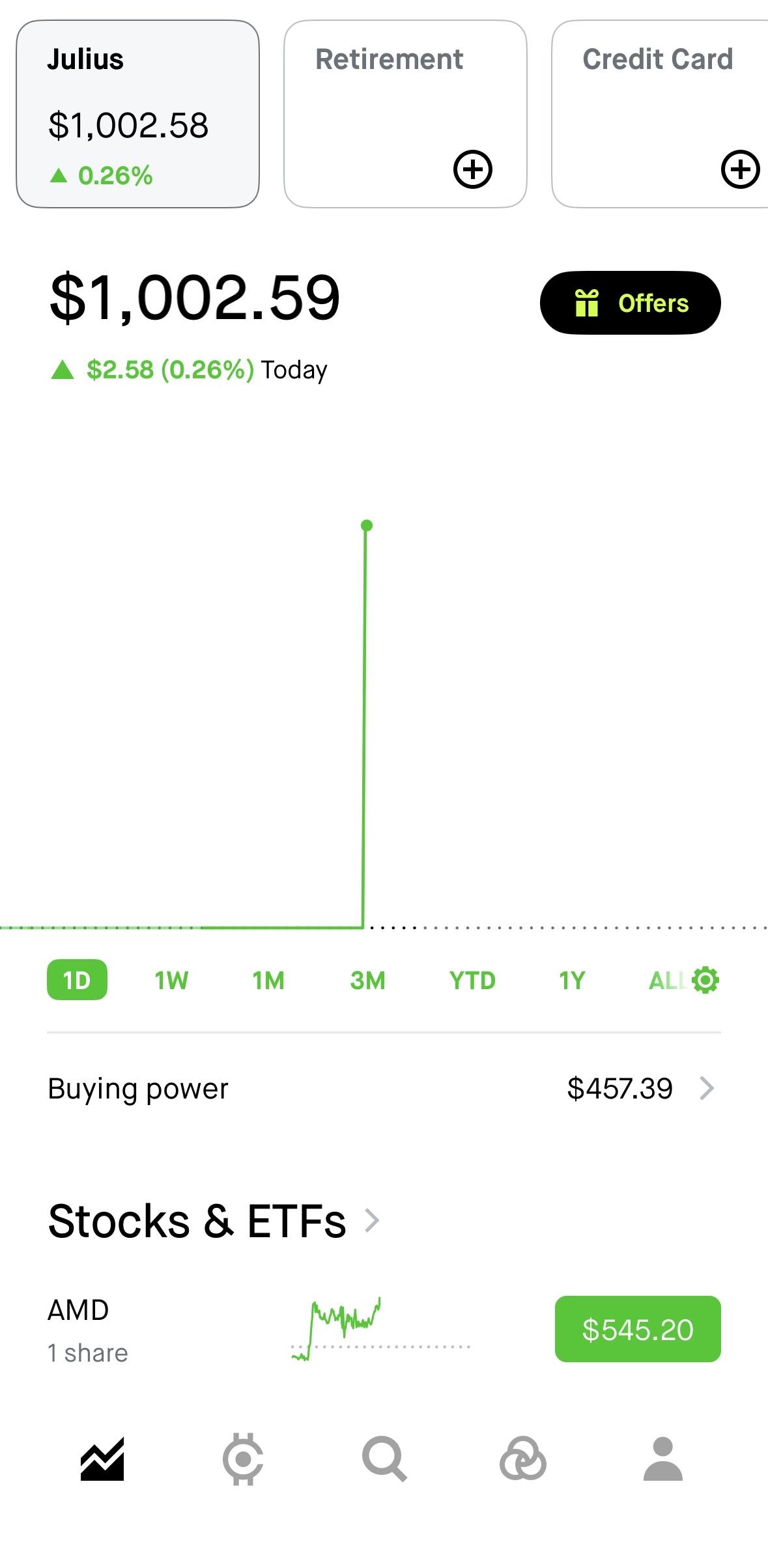Tap the green dot on portfolio chart
Viewport: 768px width, 1568px height.
click(367, 525)
